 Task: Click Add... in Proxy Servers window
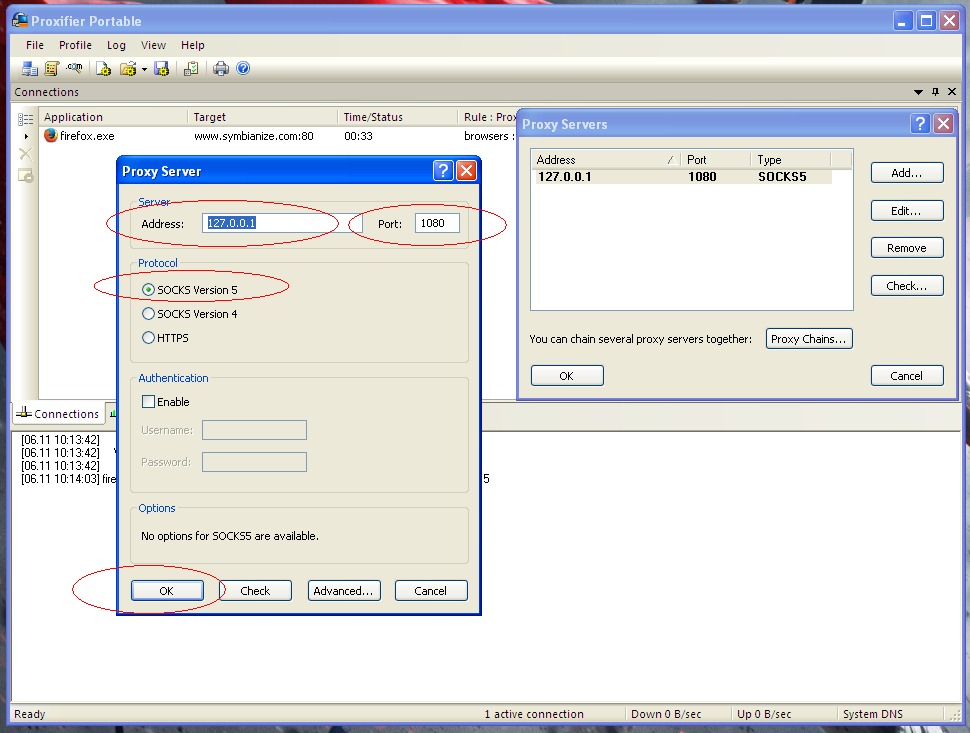[907, 173]
